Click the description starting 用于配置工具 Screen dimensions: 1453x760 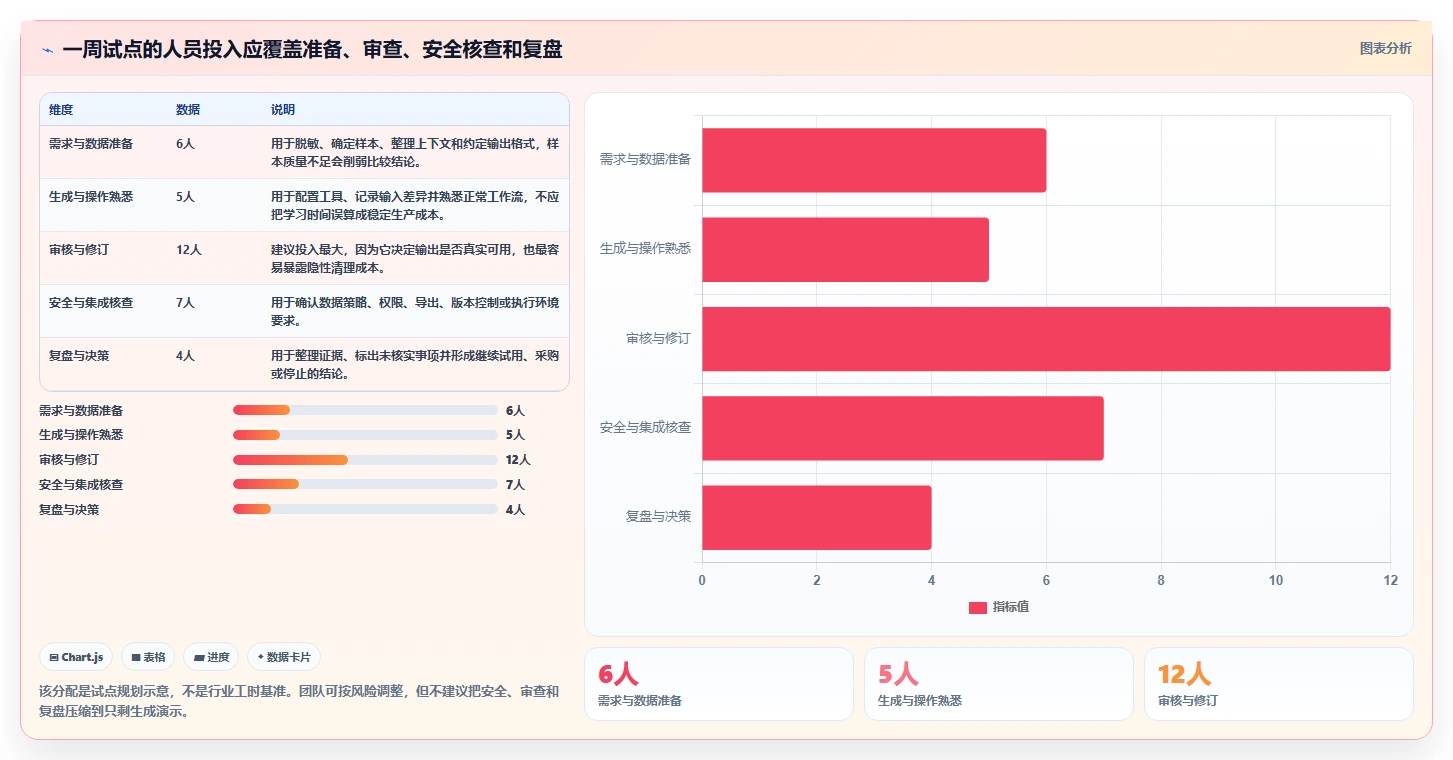pyautogui.click(x=415, y=205)
